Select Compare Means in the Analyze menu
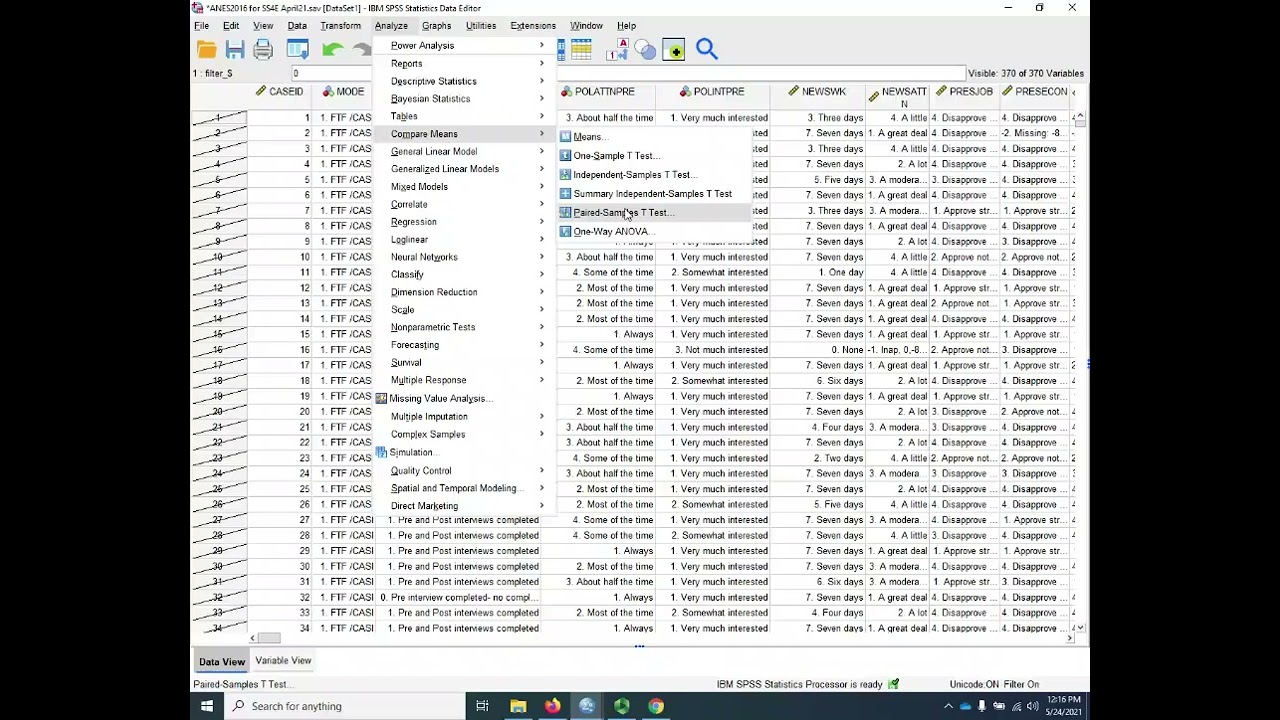Screen dimensions: 1280x720 point(462,134)
